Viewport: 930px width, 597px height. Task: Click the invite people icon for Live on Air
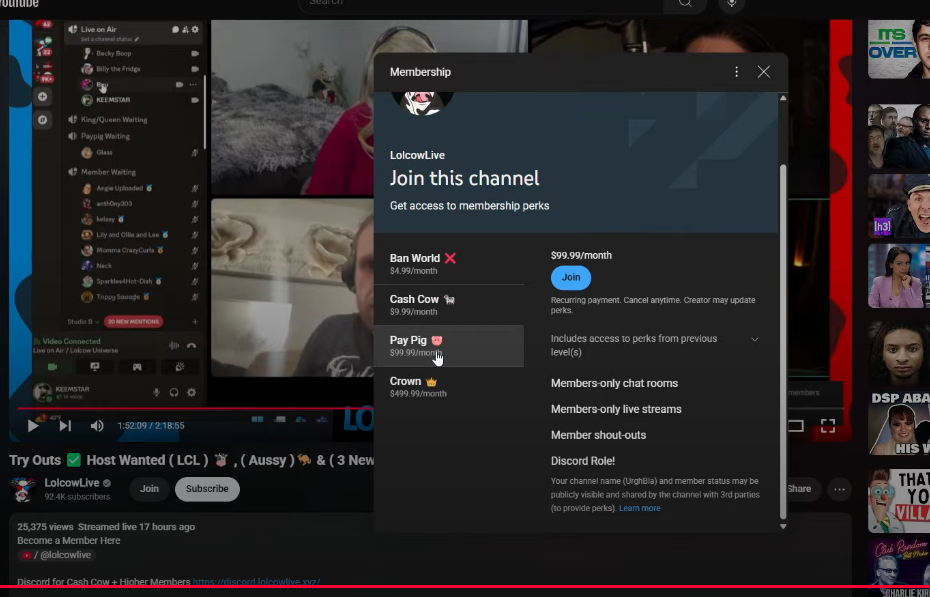point(185,29)
